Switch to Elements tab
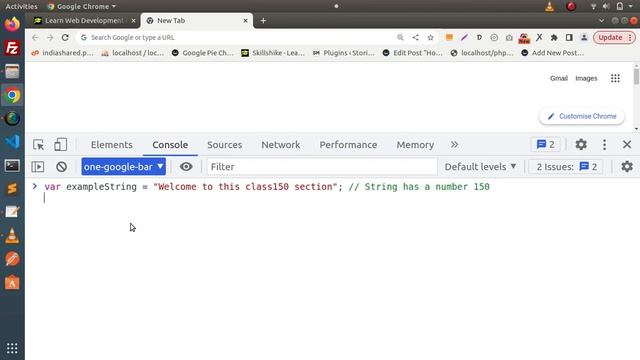The image size is (640, 360). pyautogui.click(x=111, y=144)
